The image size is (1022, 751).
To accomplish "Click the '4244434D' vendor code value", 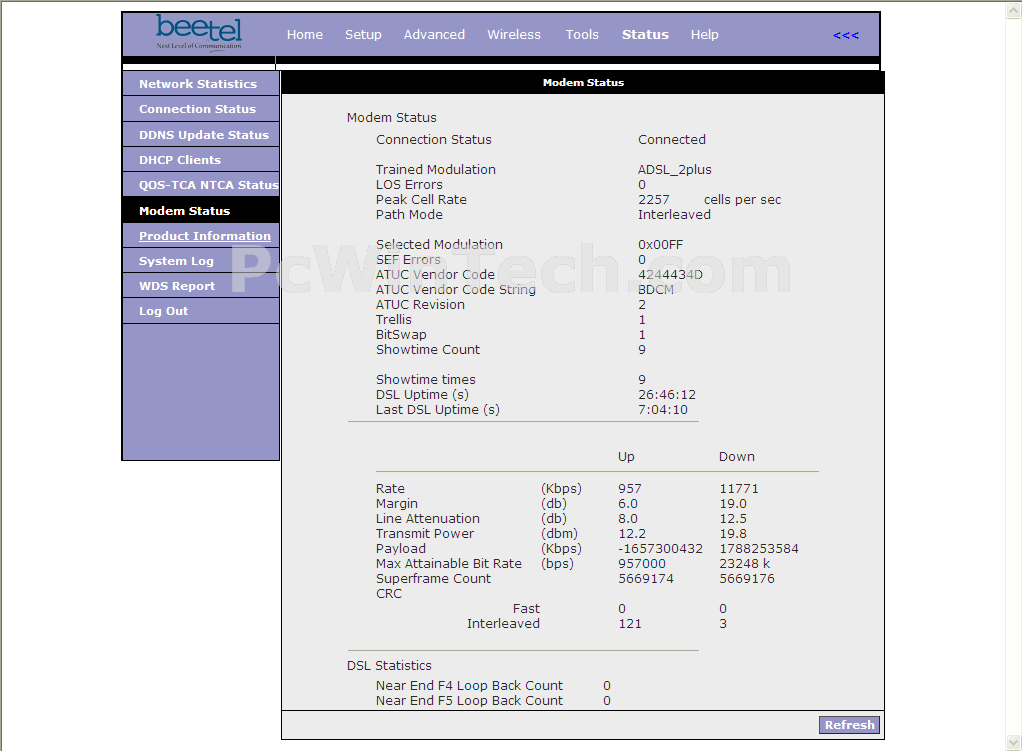I will [x=670, y=274].
